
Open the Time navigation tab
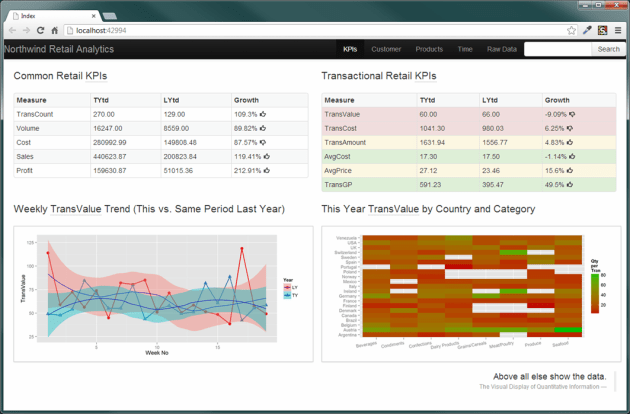(465, 49)
